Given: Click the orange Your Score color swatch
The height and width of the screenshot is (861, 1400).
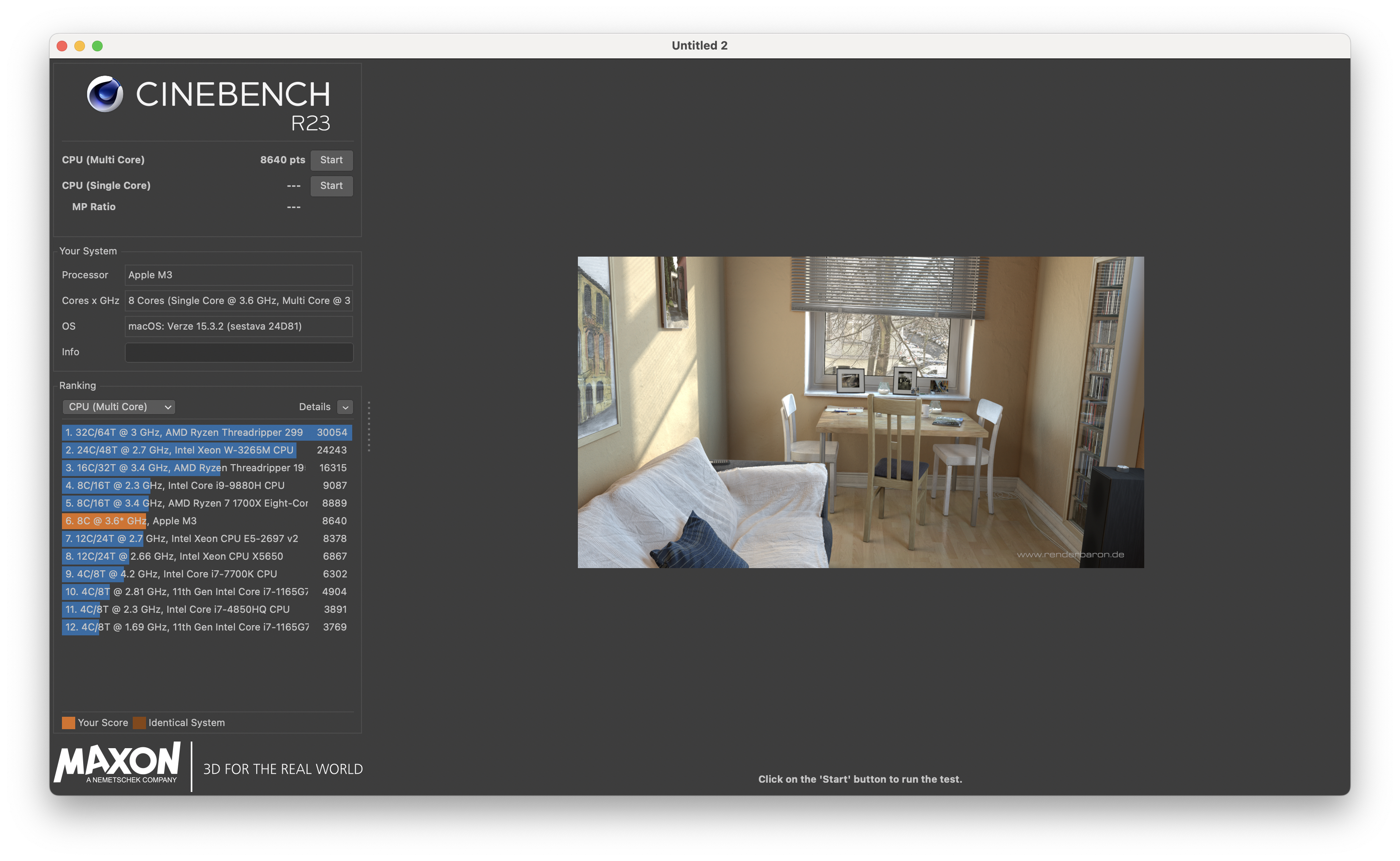Looking at the screenshot, I should 68,723.
